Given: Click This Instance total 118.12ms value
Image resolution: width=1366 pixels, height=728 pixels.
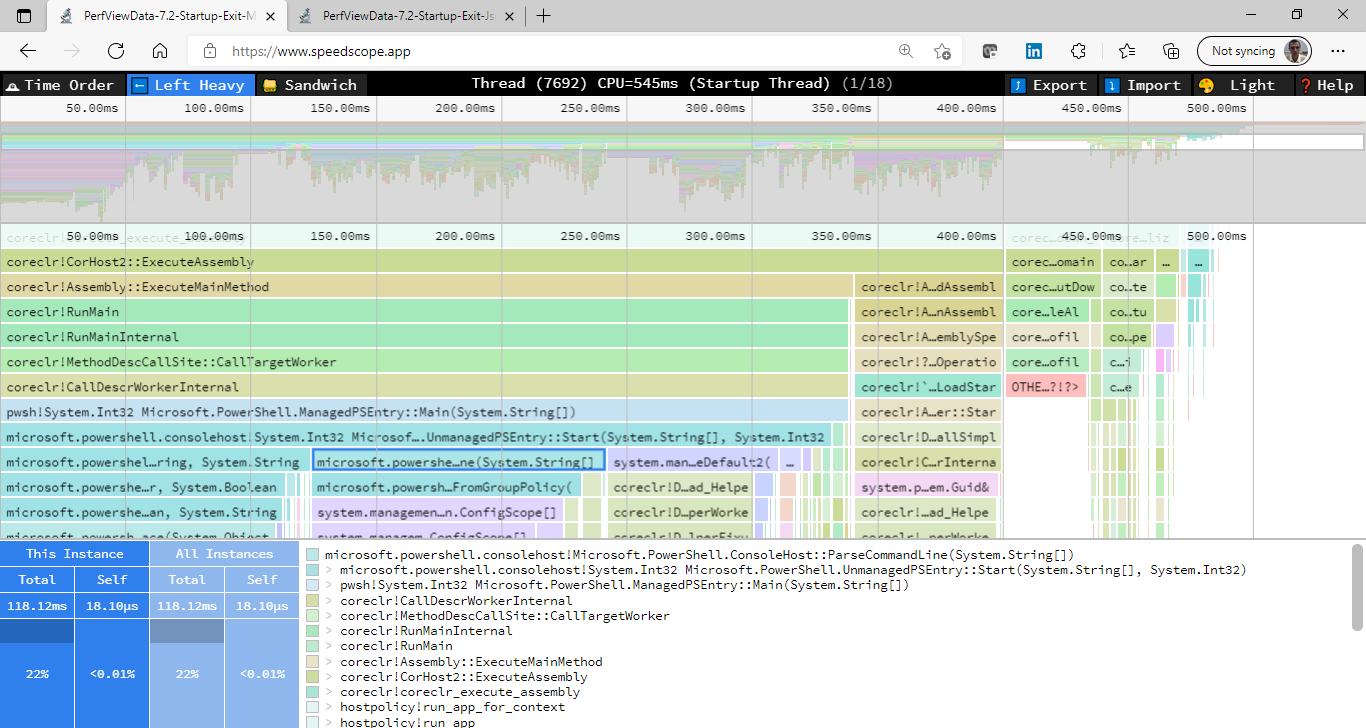Looking at the screenshot, I should point(37,606).
